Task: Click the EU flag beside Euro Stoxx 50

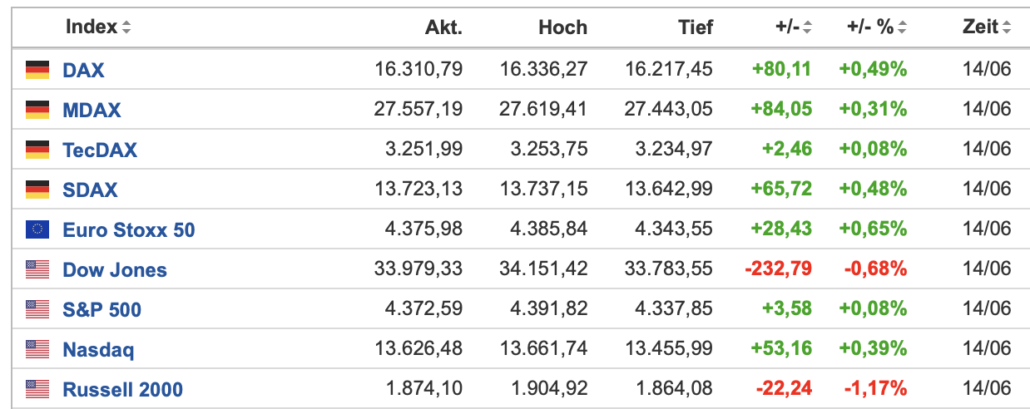Action: pyautogui.click(x=37, y=230)
